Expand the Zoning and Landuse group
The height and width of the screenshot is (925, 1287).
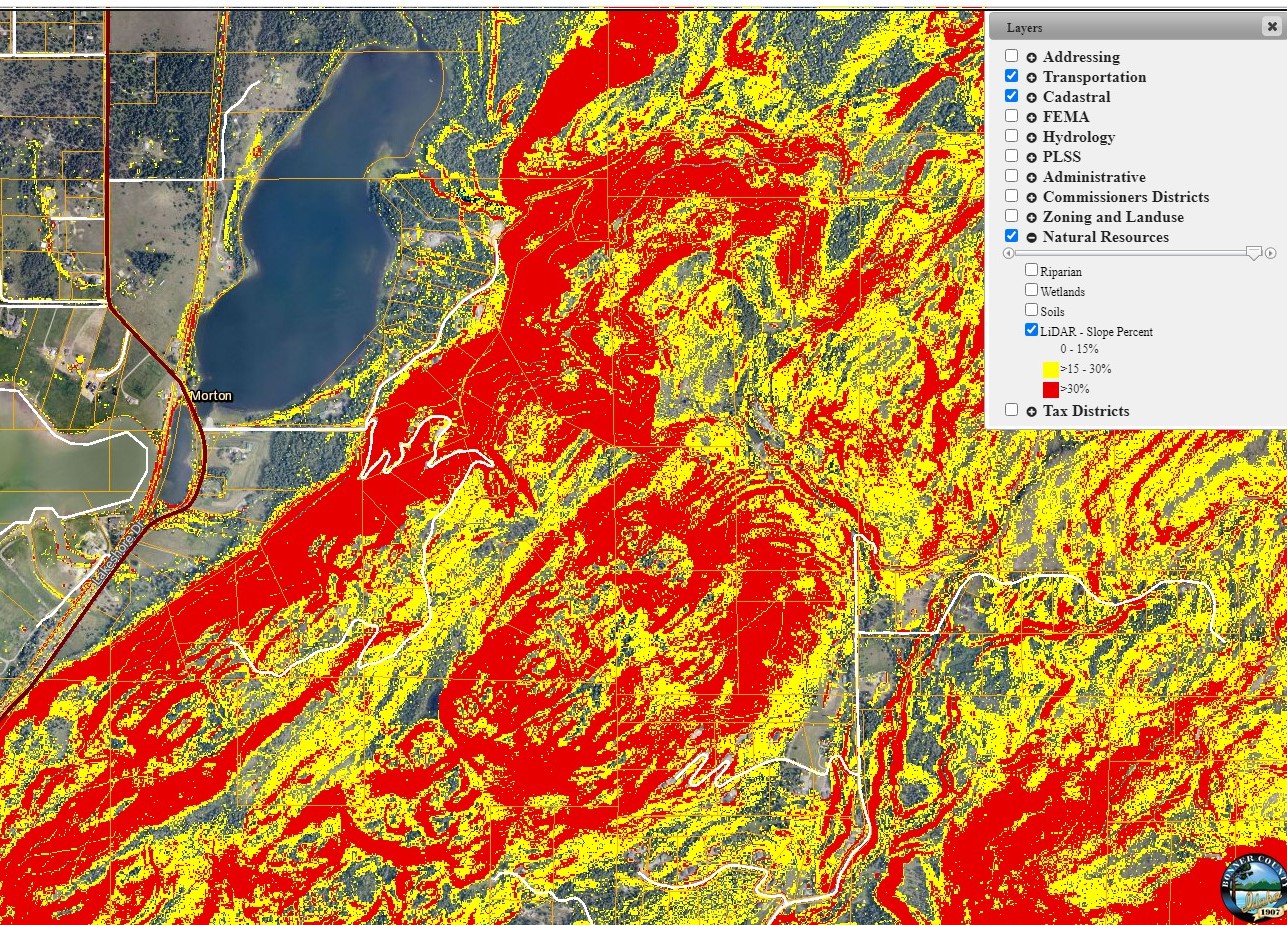(x=1031, y=218)
